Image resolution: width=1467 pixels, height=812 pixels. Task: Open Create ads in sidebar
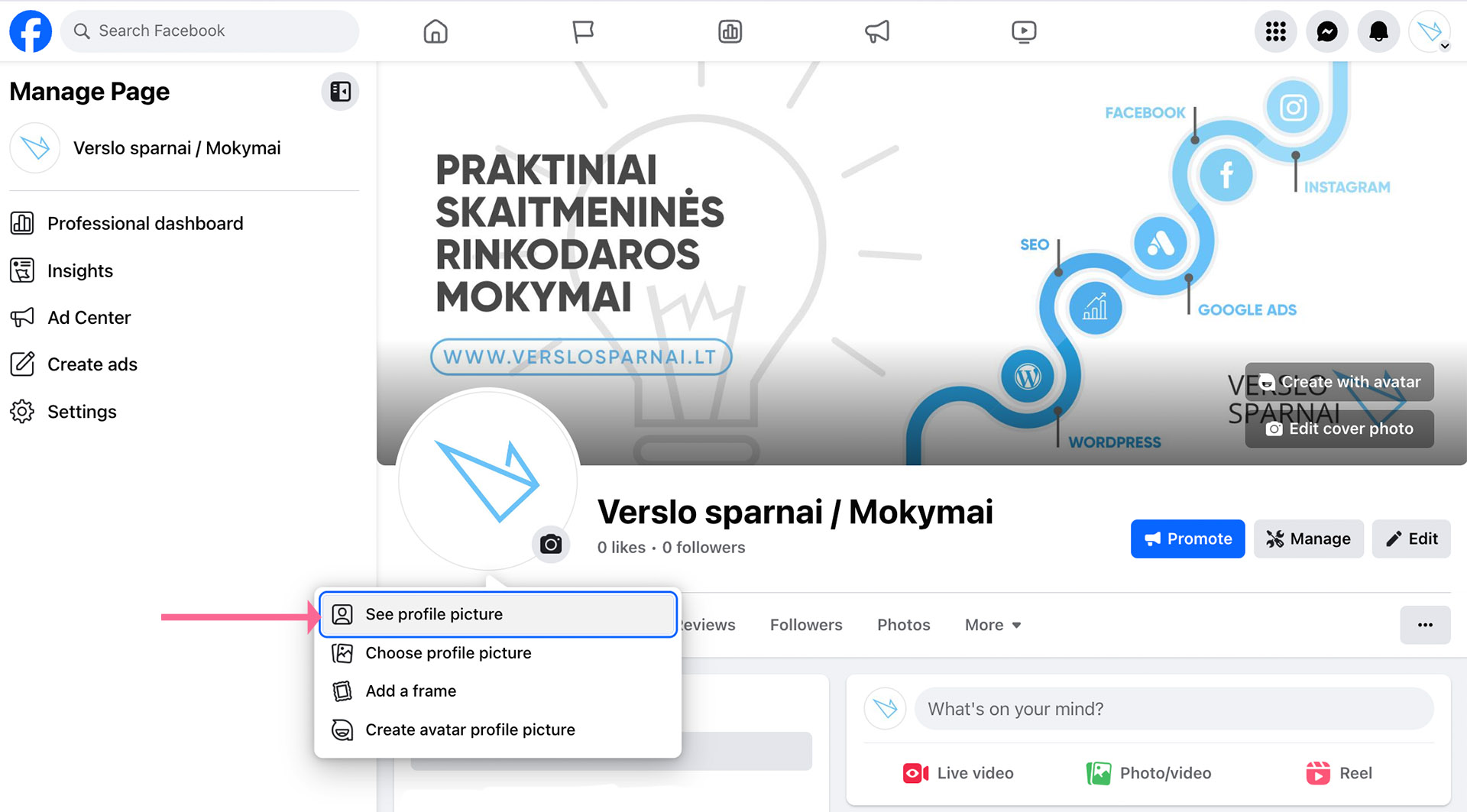tap(184, 364)
